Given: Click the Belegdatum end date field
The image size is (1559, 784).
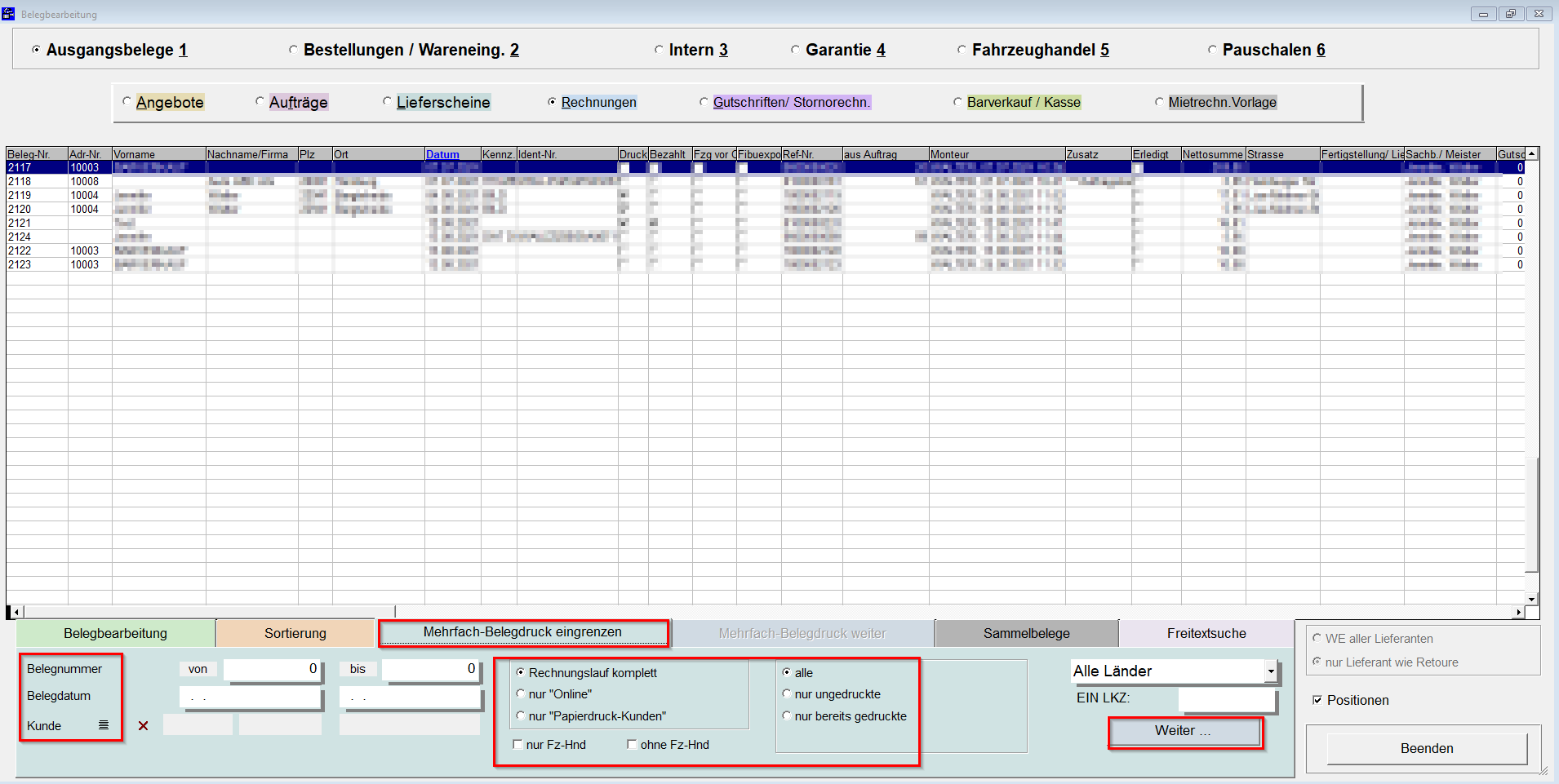Looking at the screenshot, I should click(x=411, y=698).
